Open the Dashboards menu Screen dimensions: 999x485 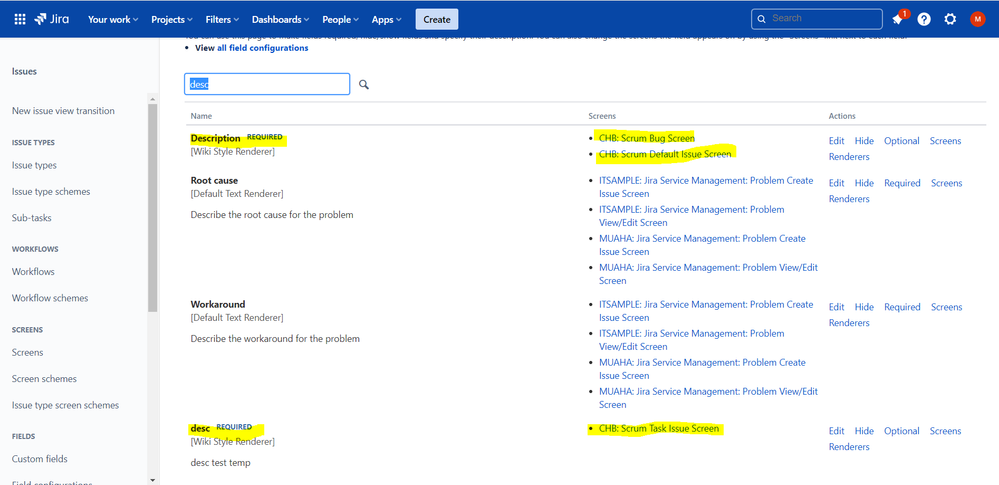click(x=280, y=19)
